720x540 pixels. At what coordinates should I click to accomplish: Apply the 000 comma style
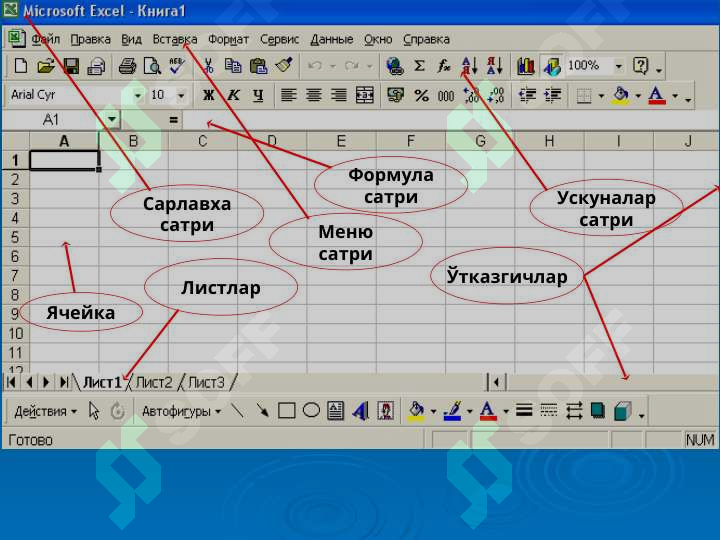(x=446, y=96)
